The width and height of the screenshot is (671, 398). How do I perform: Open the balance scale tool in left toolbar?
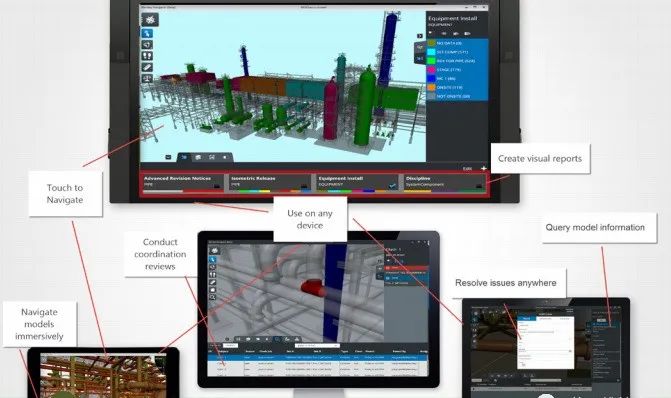tap(147, 78)
